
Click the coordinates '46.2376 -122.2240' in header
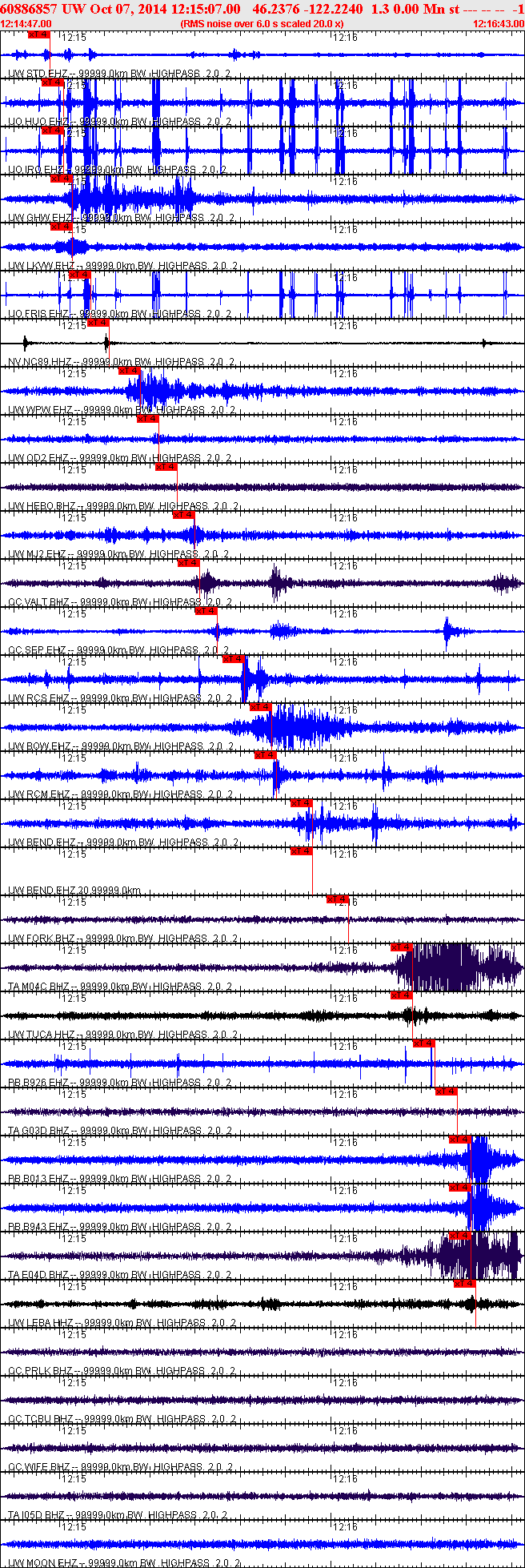point(307,9)
